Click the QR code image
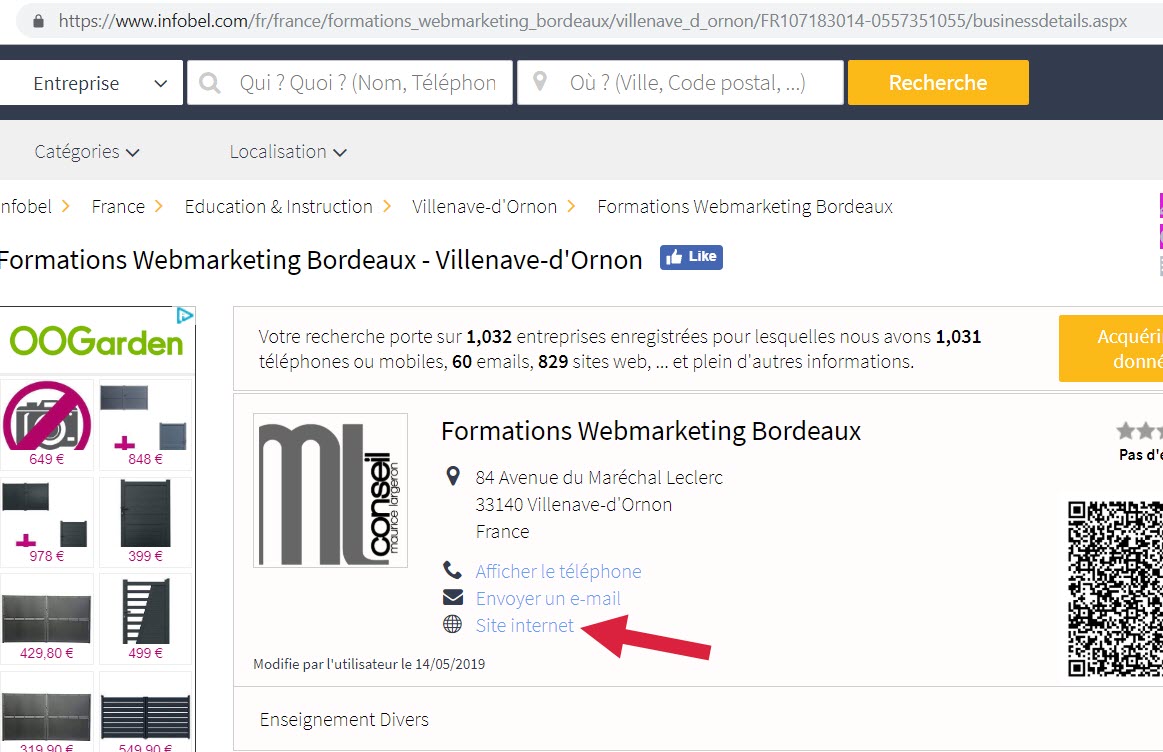Viewport: 1163px width, 752px height. pyautogui.click(x=1115, y=589)
